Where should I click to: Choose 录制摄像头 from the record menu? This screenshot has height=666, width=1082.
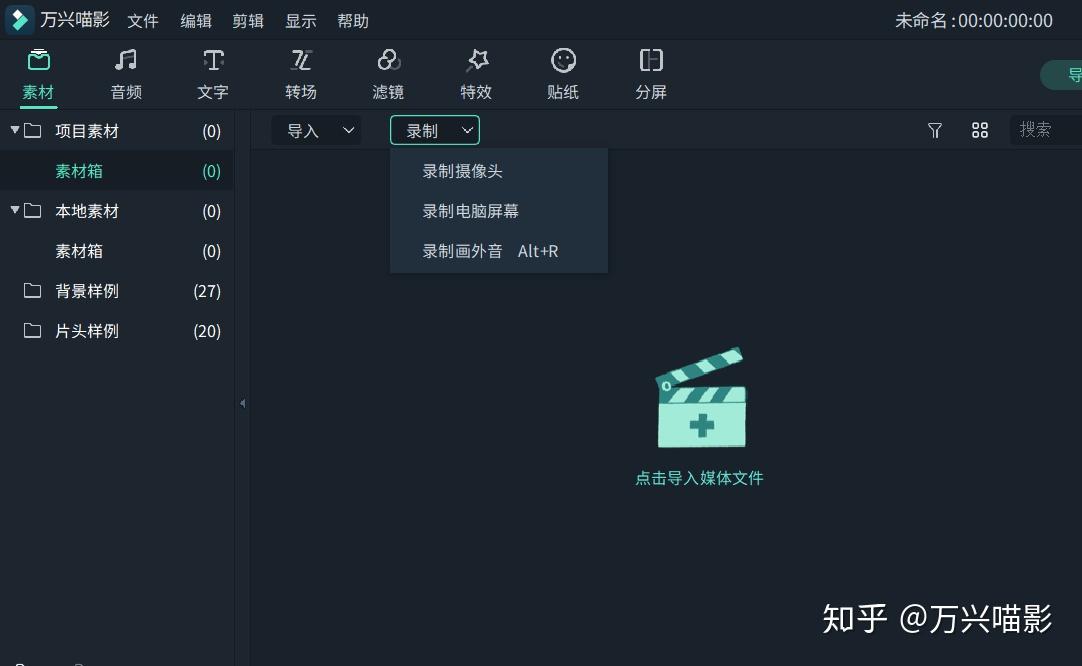point(499,170)
